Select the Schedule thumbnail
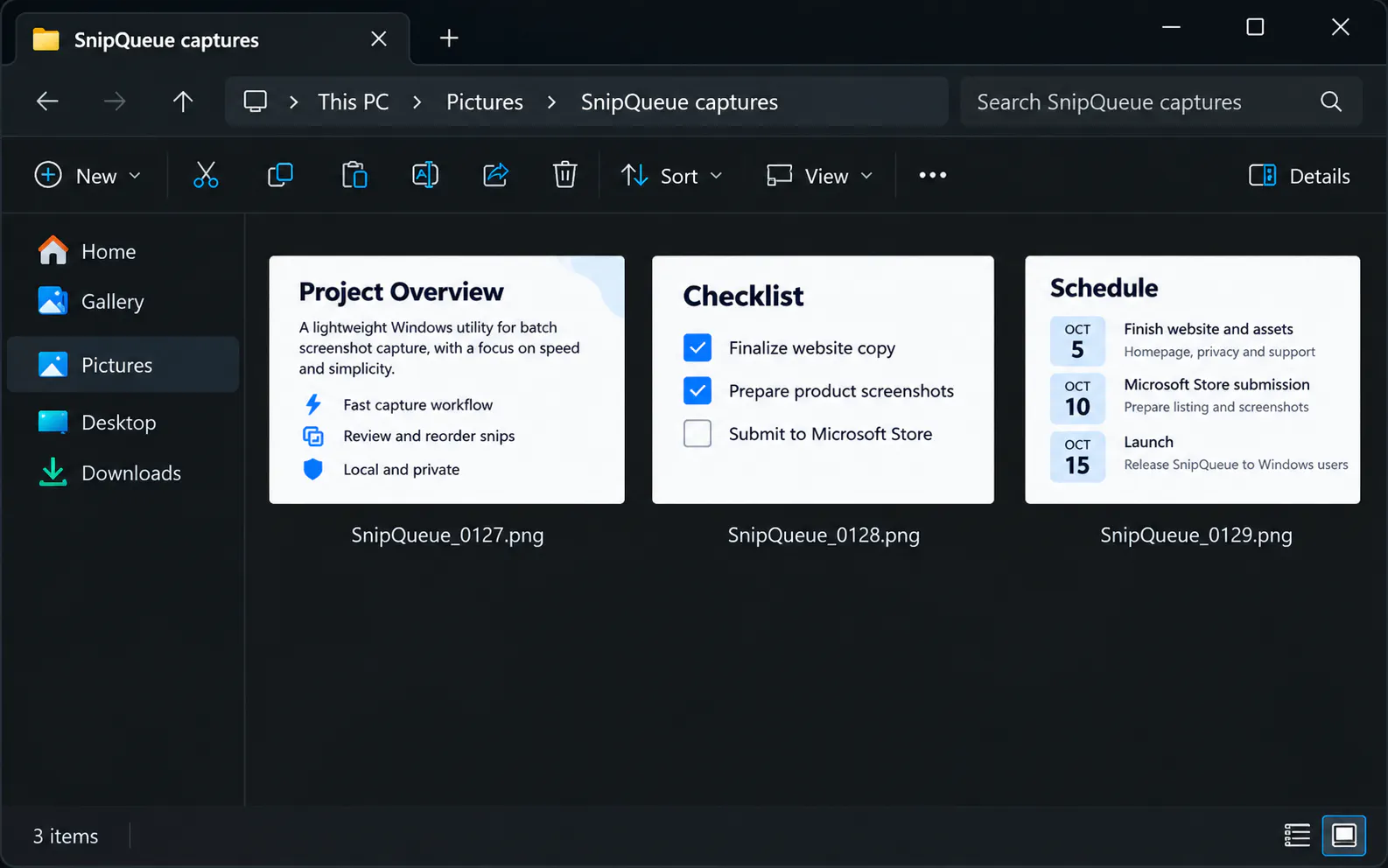Viewport: 1388px width, 868px height. coord(1193,380)
